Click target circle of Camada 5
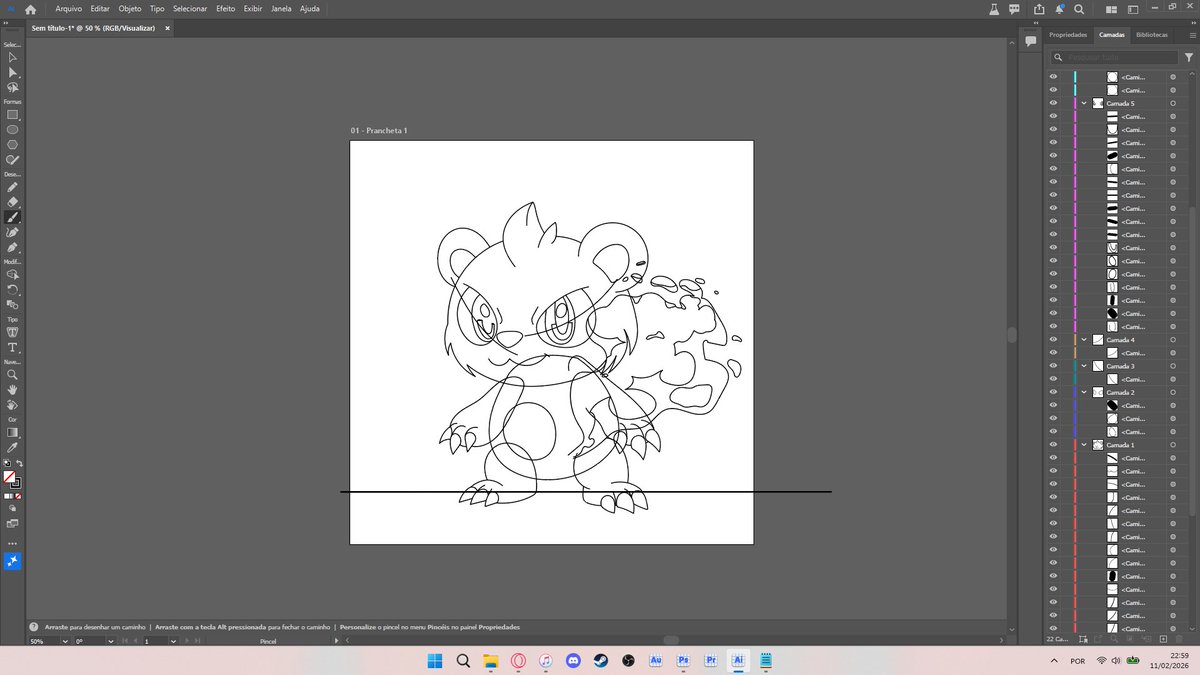 click(1173, 103)
